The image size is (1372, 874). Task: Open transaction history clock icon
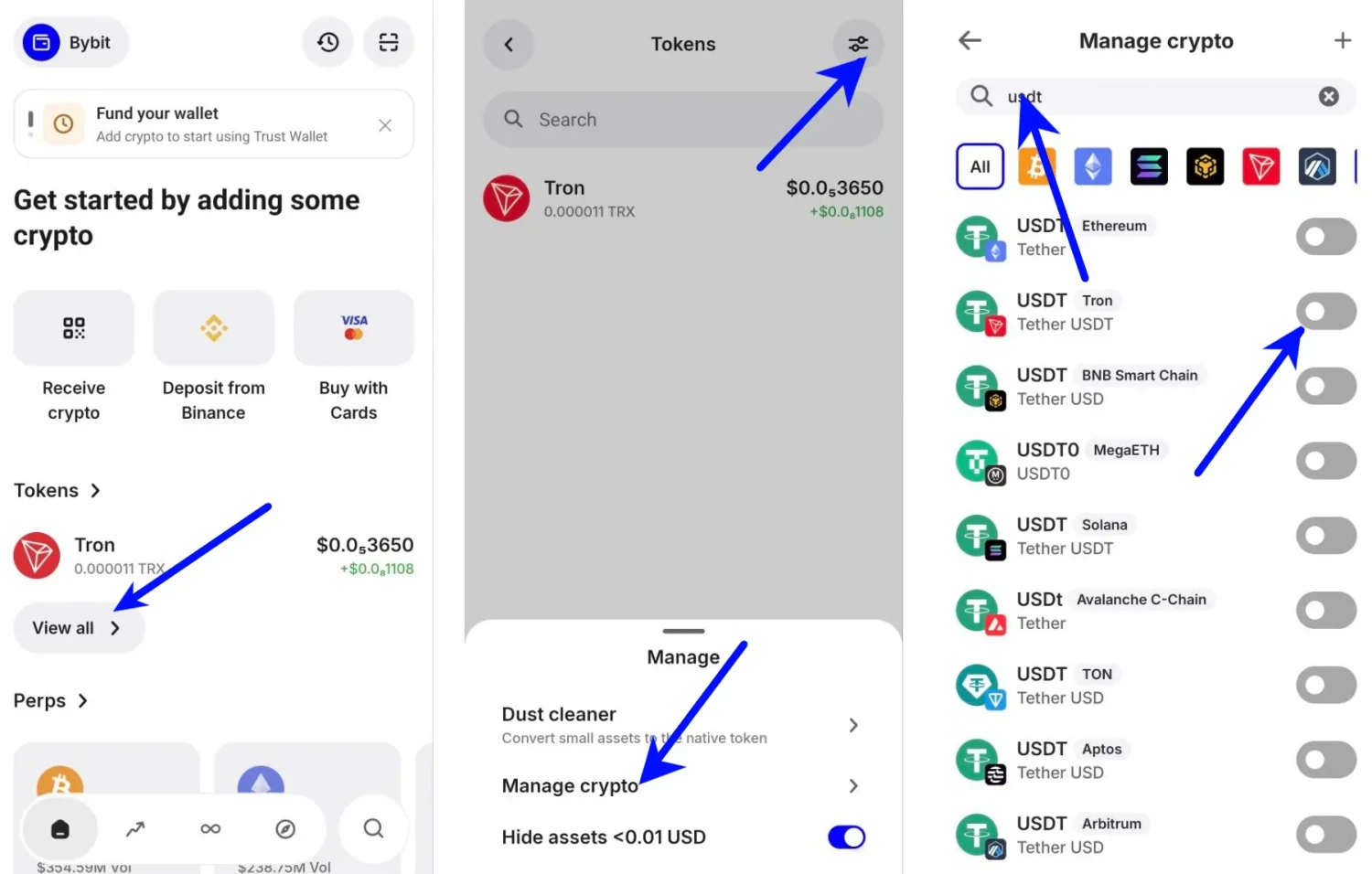pyautogui.click(x=327, y=42)
